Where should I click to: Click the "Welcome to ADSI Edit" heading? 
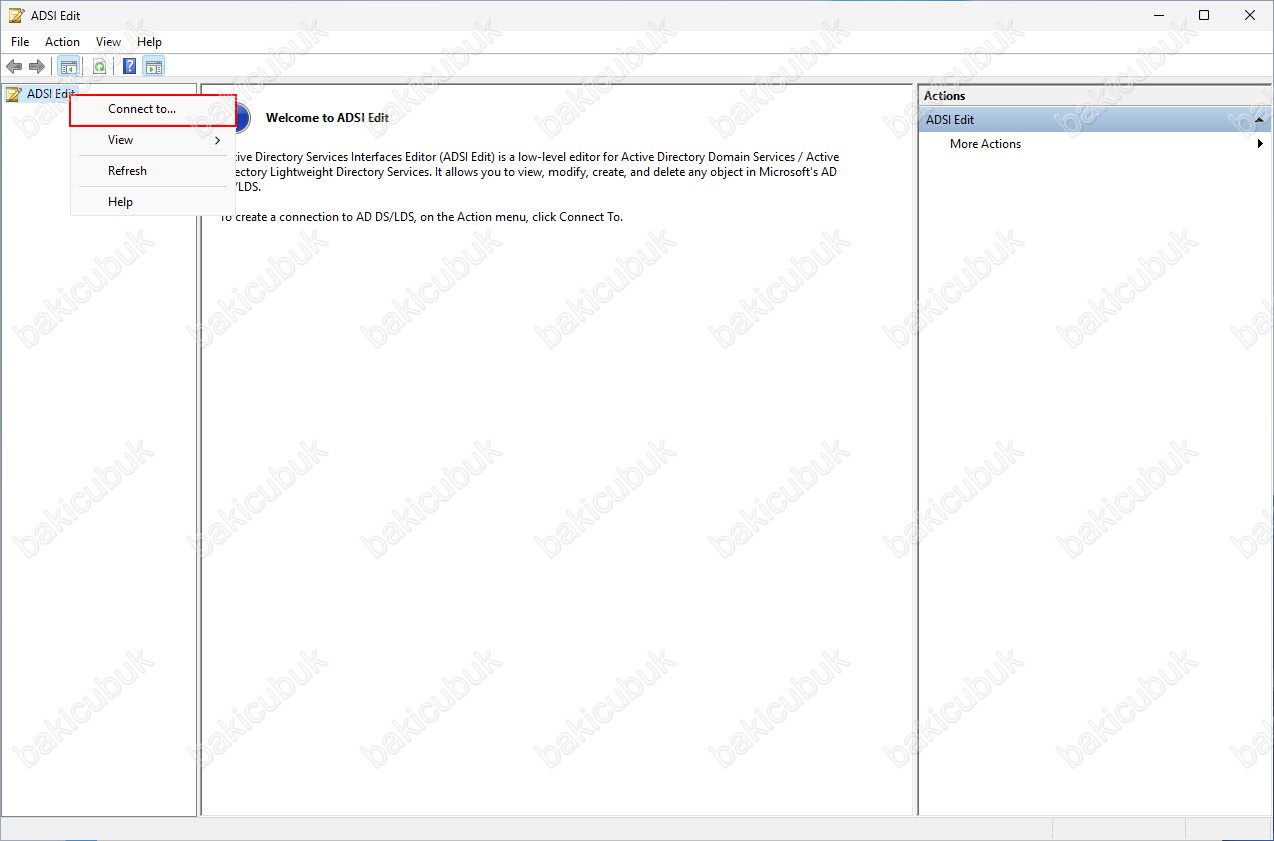(x=327, y=117)
